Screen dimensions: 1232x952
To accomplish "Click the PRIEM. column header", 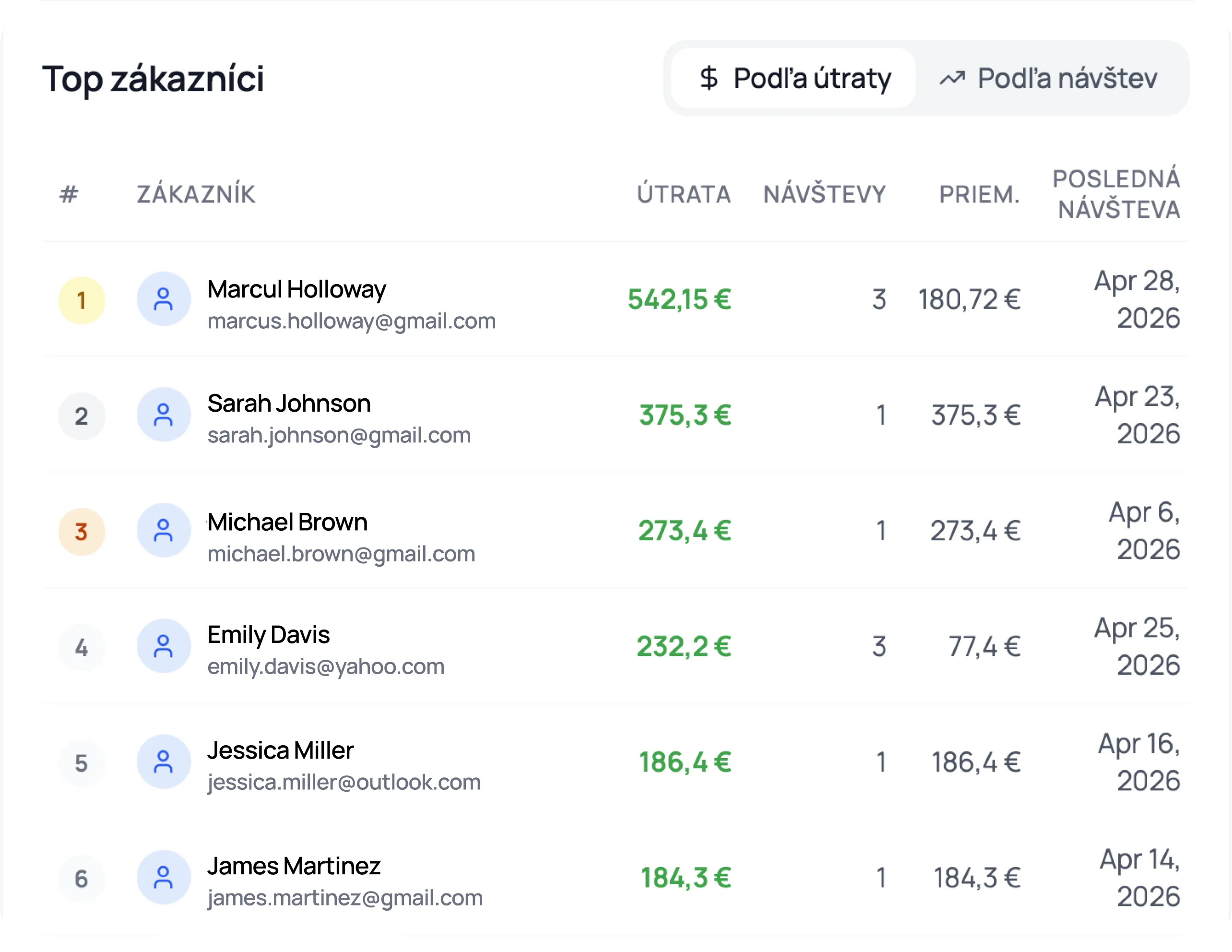I will pyautogui.click(x=980, y=194).
